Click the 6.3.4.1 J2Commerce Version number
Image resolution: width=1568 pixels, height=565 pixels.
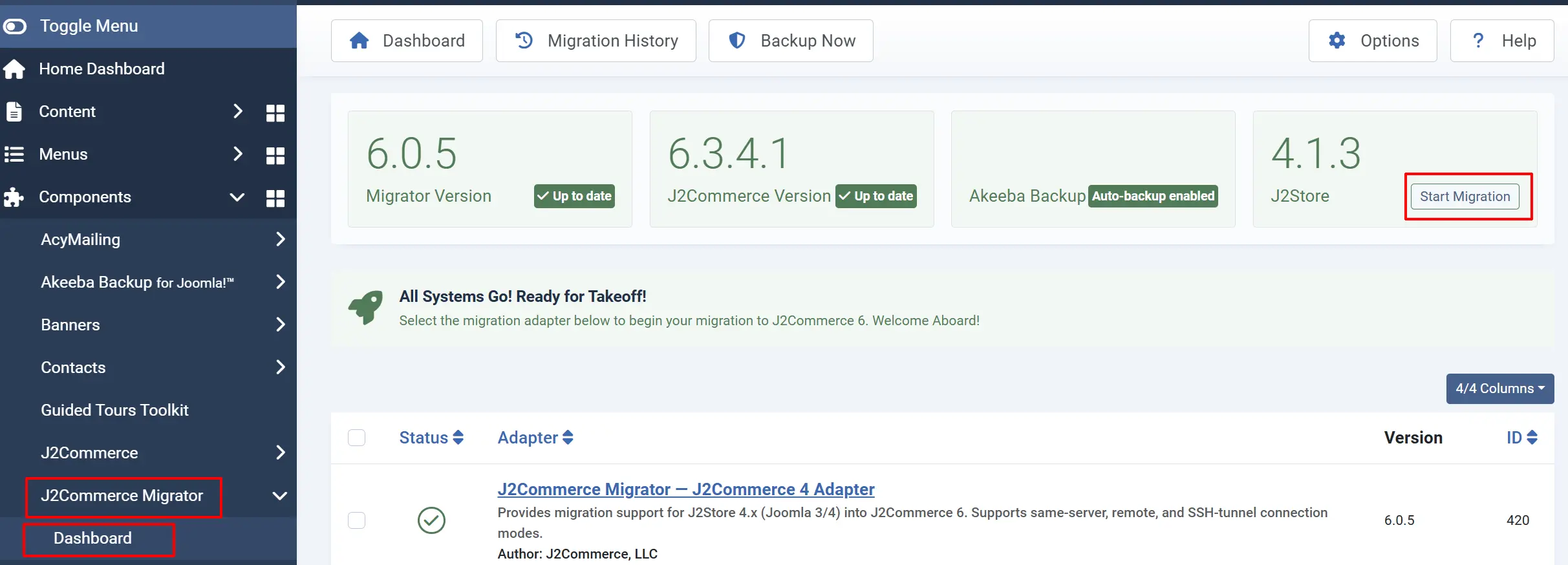729,154
